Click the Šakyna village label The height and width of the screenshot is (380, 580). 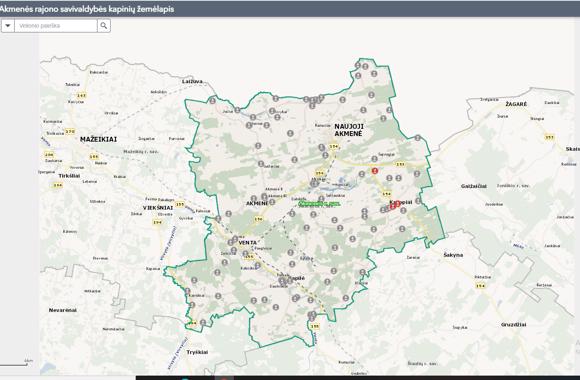tap(453, 255)
